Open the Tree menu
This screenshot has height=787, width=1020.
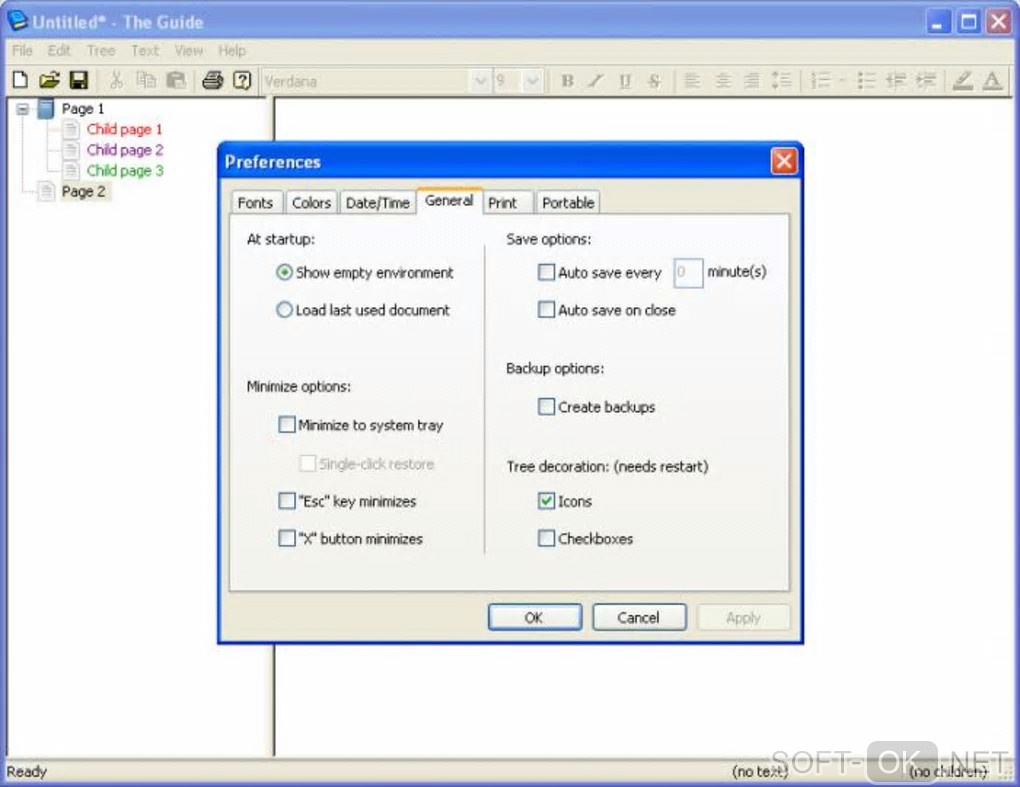tap(101, 51)
